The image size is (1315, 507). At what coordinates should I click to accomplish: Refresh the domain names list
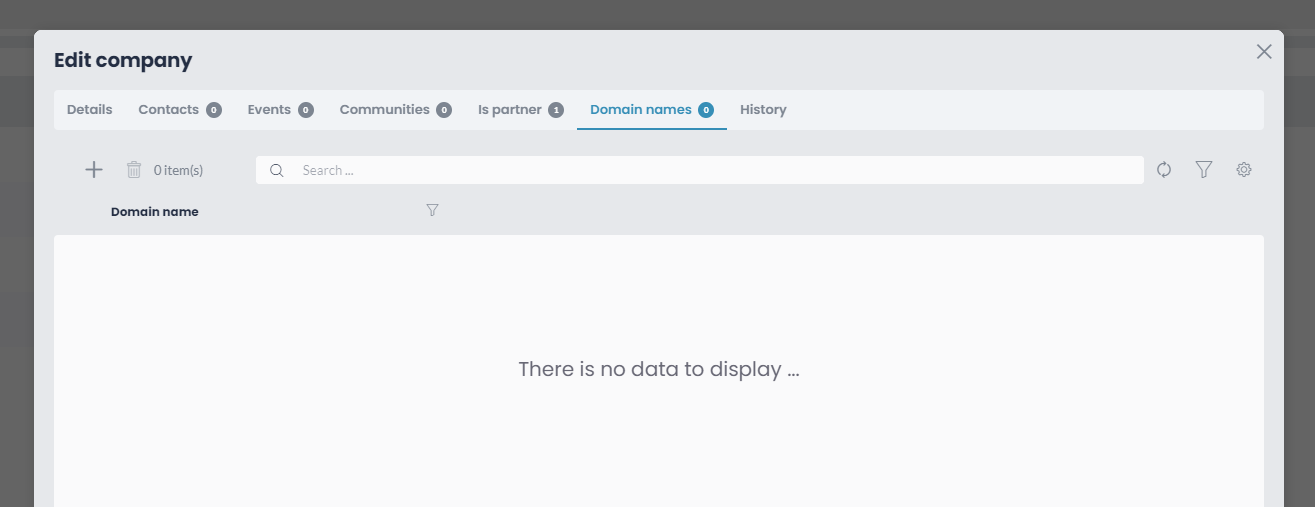(x=1164, y=170)
